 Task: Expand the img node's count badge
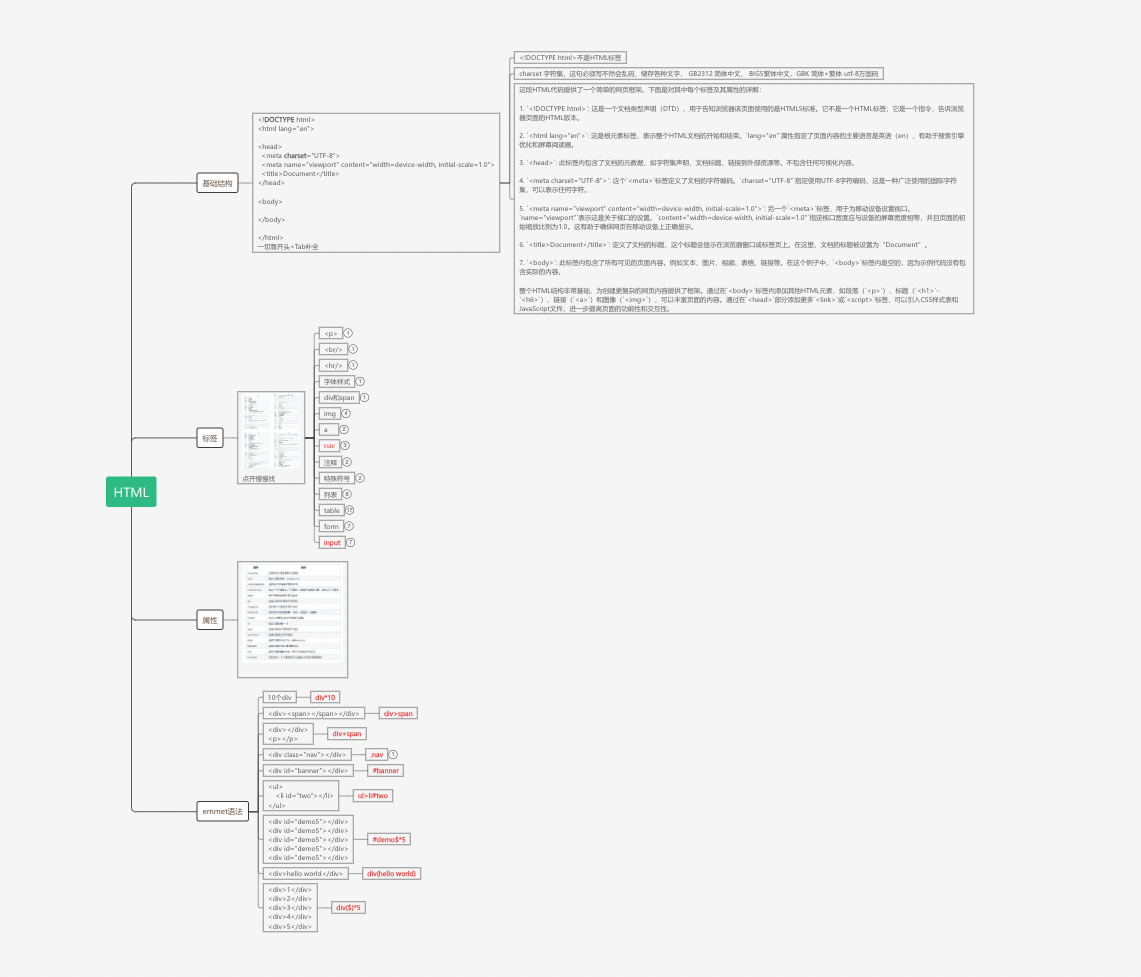346,413
